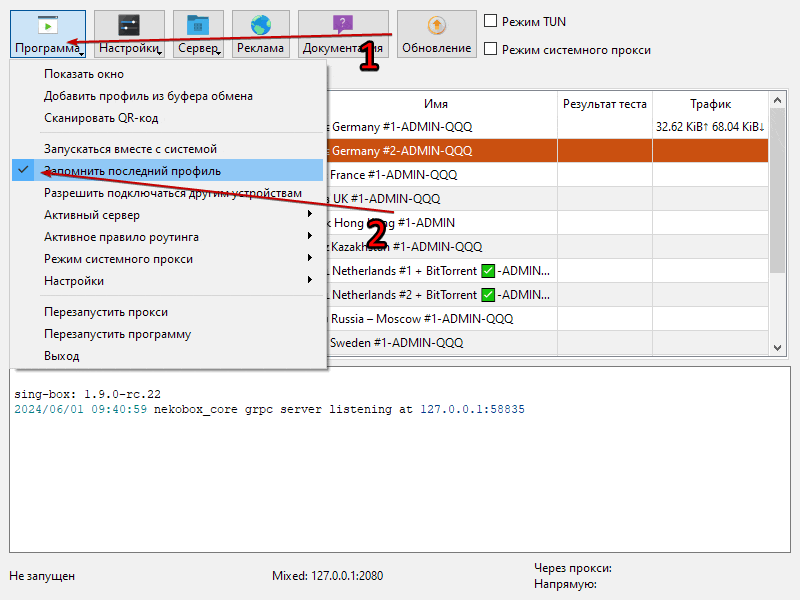
Task: Toggle Режим системного прокси checkbox
Action: click(491, 49)
